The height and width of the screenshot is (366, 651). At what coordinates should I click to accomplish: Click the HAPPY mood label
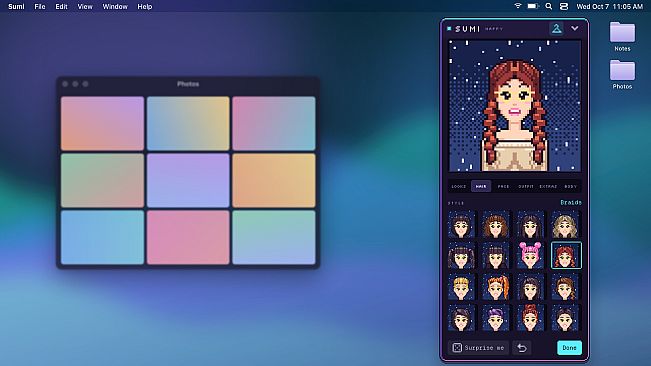[494, 29]
